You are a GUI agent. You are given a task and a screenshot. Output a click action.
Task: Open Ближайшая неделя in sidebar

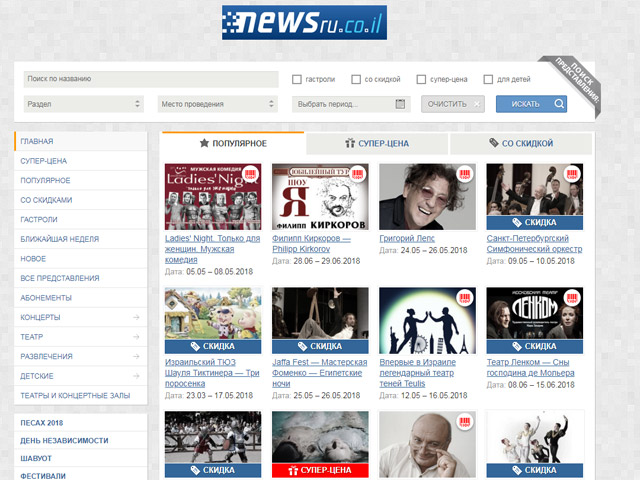click(x=80, y=239)
